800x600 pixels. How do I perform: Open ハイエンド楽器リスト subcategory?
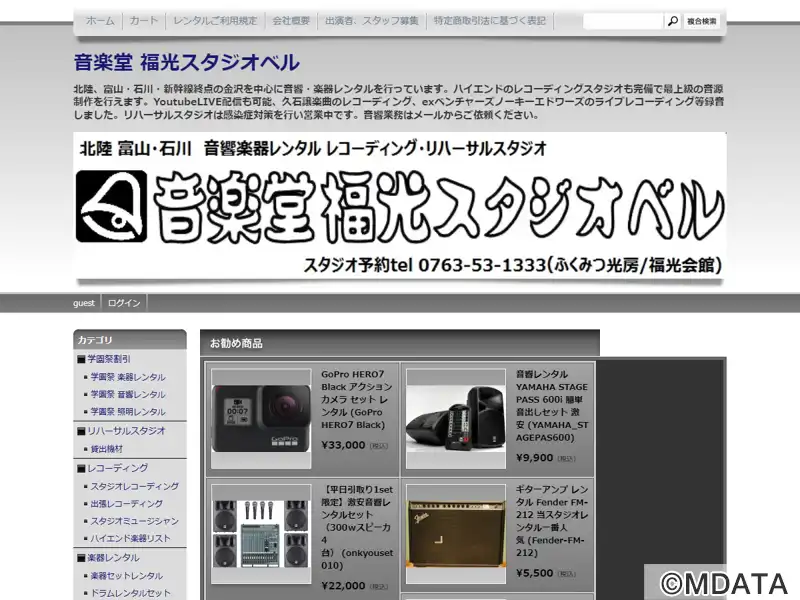tap(130, 538)
